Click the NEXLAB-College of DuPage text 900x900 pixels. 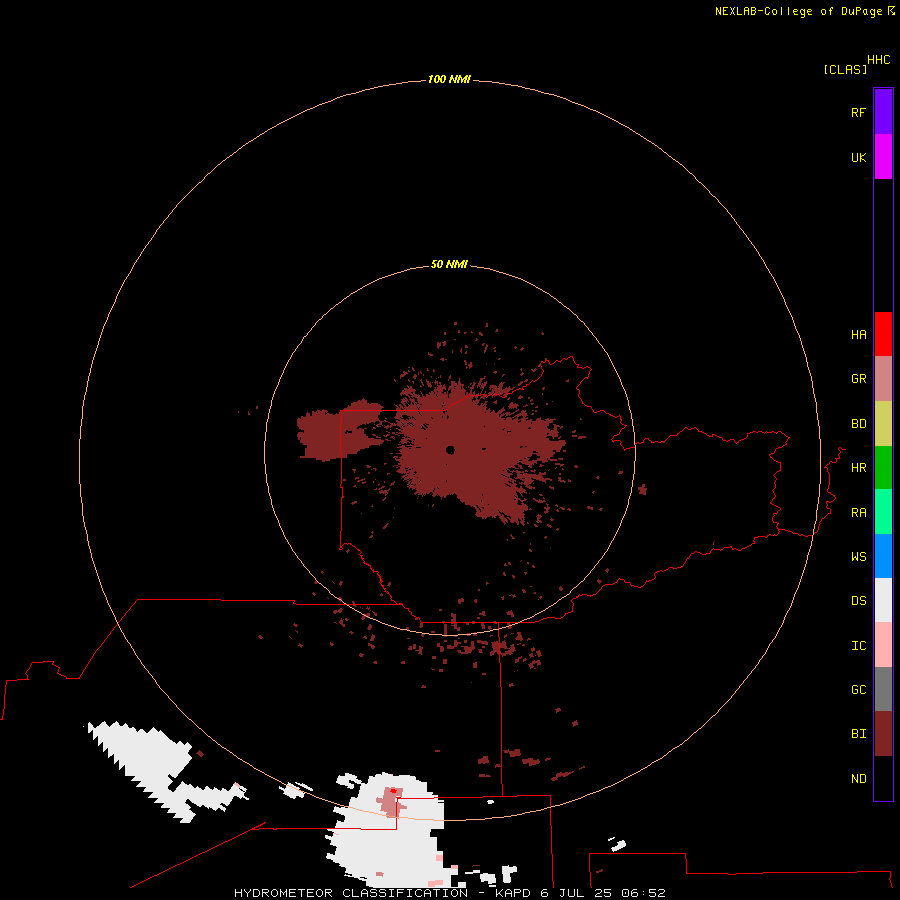pos(799,11)
